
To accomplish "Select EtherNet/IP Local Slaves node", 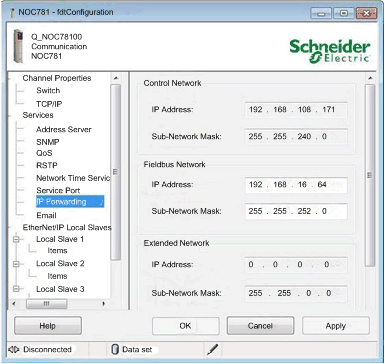I will point(67,227).
